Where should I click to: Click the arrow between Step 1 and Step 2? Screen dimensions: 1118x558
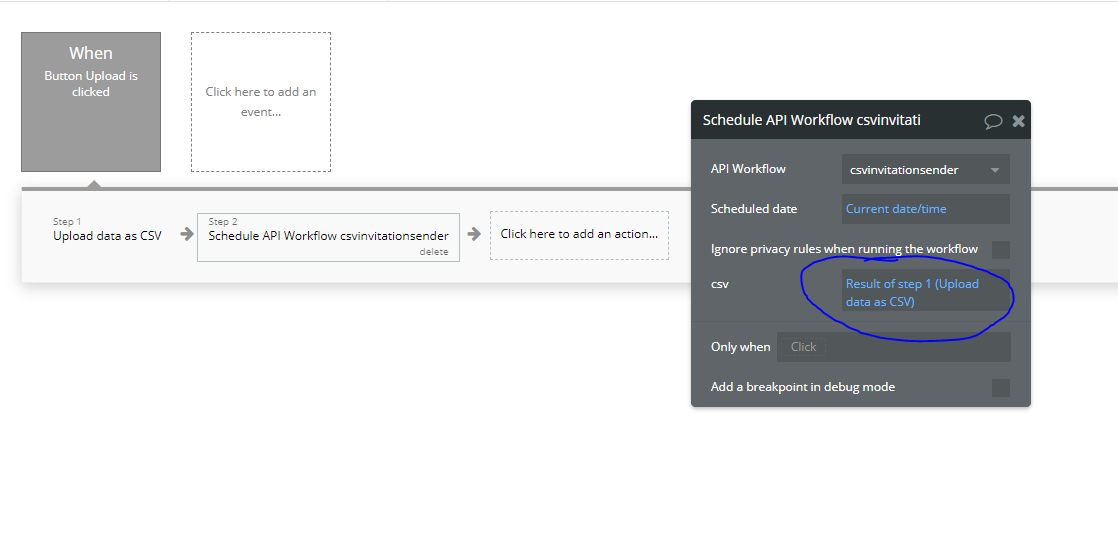pyautogui.click(x=187, y=234)
